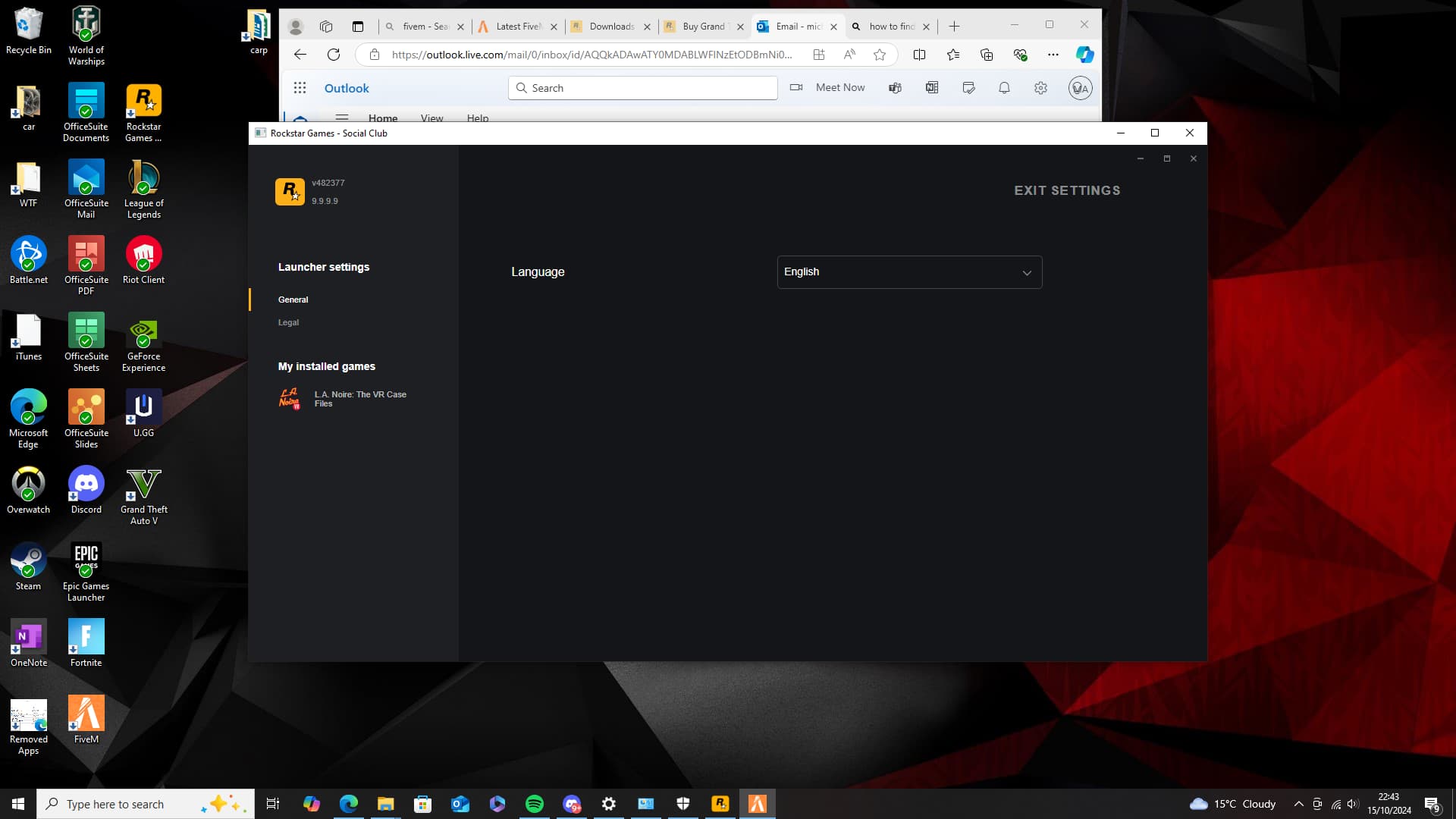Open Edge split screen icon
The width and height of the screenshot is (1456, 819).
tap(919, 55)
